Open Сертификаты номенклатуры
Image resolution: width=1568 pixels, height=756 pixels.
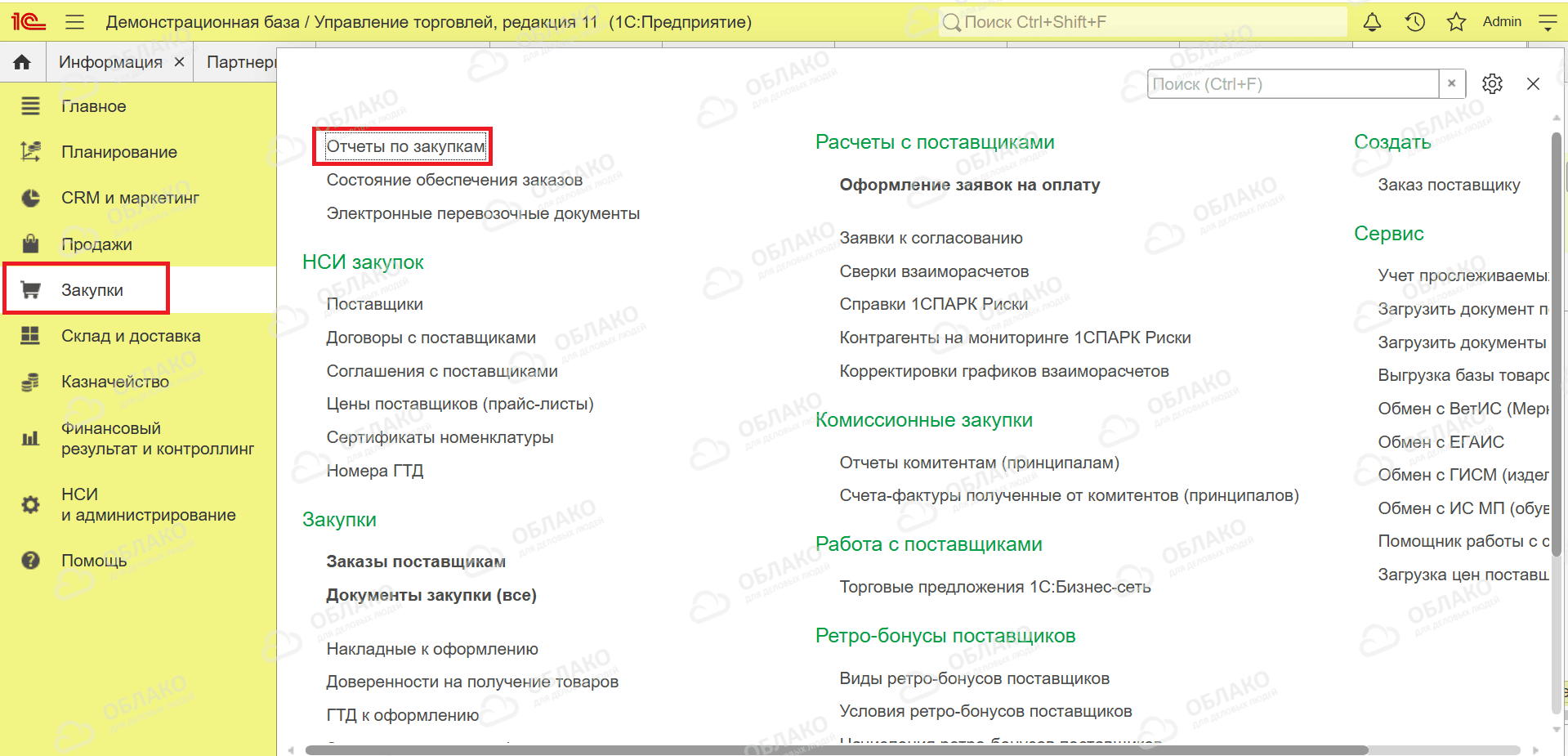tap(440, 437)
